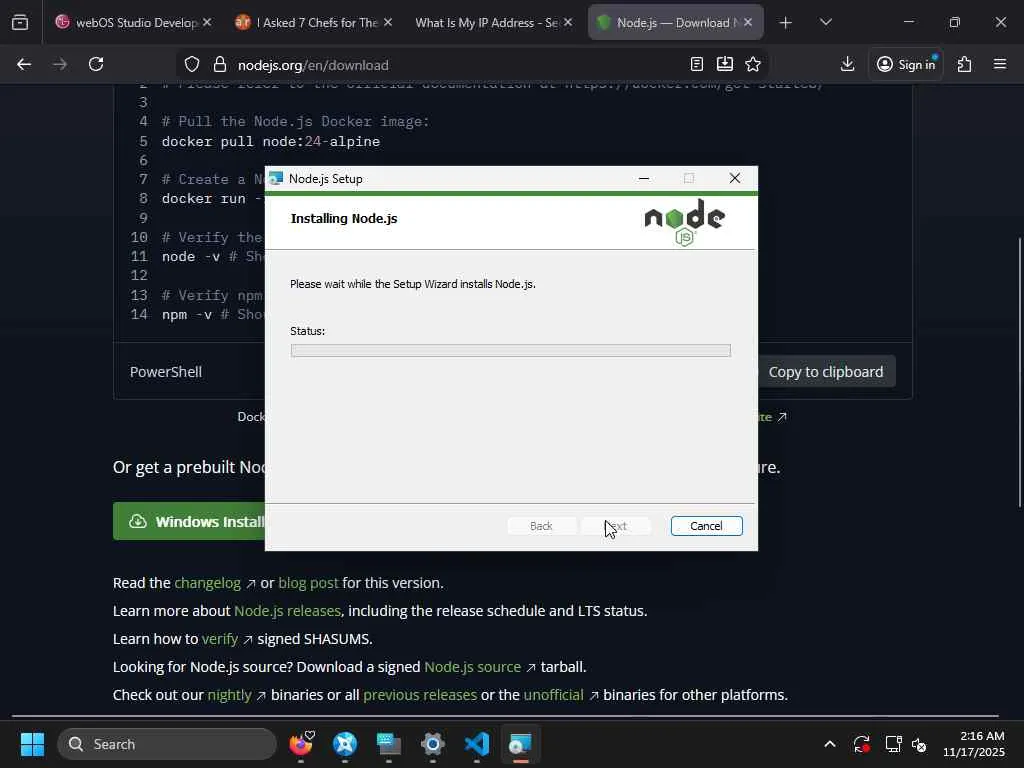Open the Settings gear in taskbar
Screen dimensions: 1024x768
(432, 744)
